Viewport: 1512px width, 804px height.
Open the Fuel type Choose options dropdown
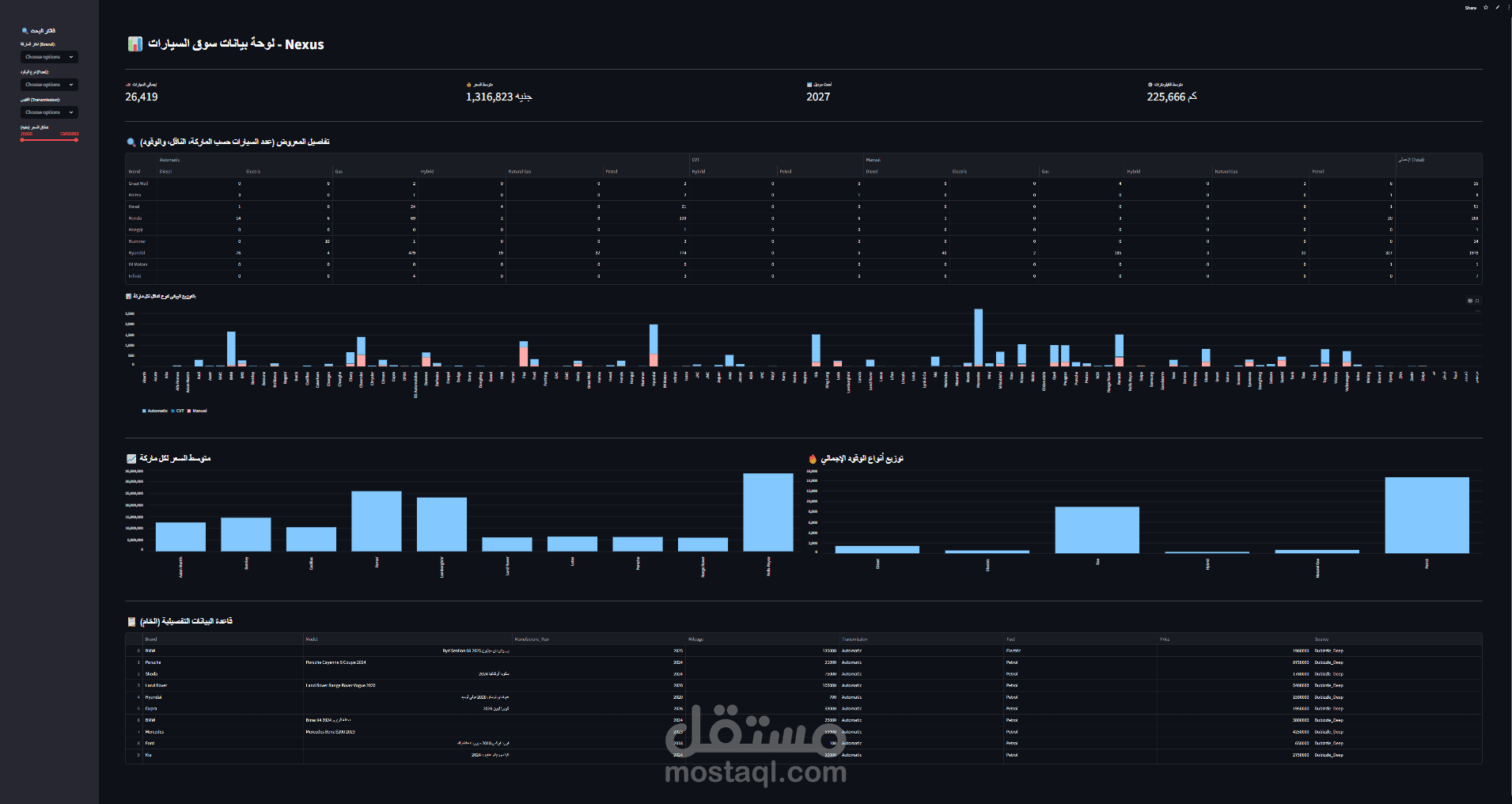49,84
